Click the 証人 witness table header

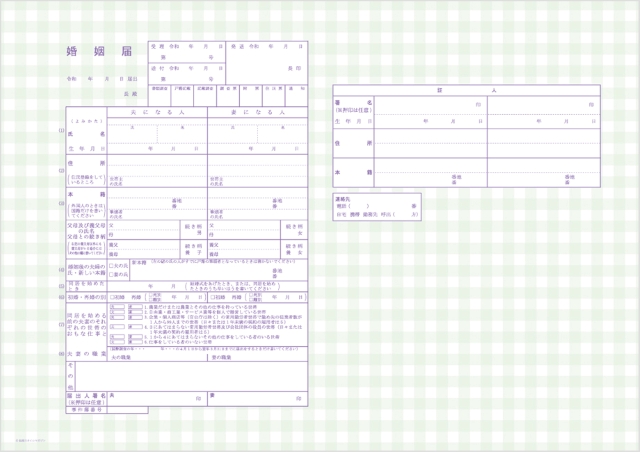pyautogui.click(x=467, y=90)
